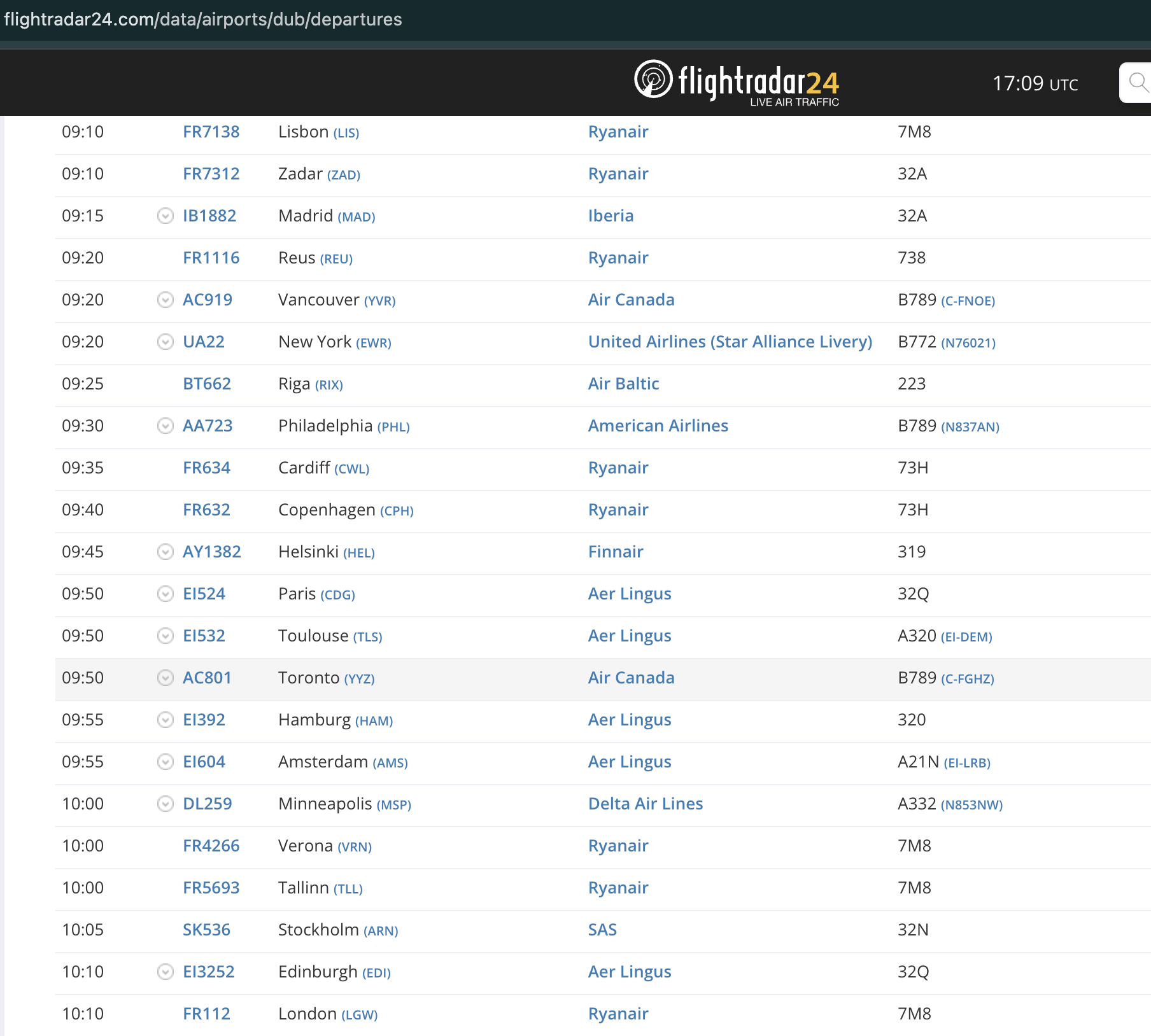Viewport: 1151px width, 1036px height.
Task: Open the SAS airline link
Action: [602, 930]
